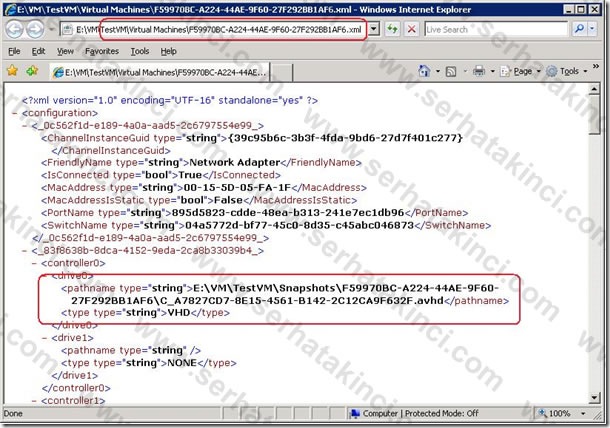Image resolution: width=610 pixels, height=428 pixels.
Task: Refresh the page with the green arrows
Action: 393,30
